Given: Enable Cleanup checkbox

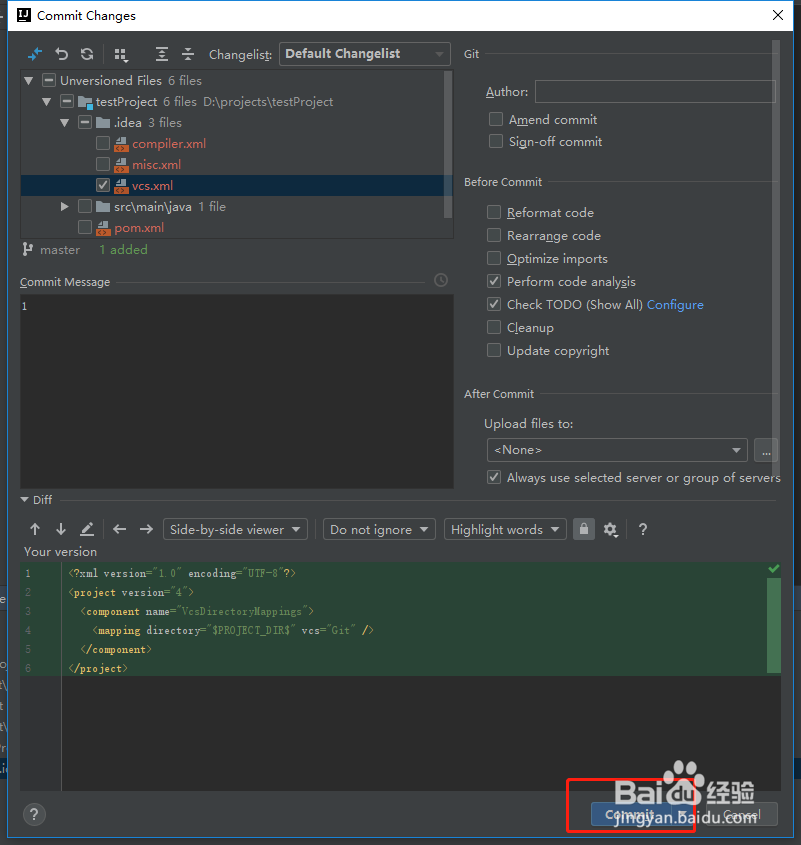Looking at the screenshot, I should tap(494, 327).
